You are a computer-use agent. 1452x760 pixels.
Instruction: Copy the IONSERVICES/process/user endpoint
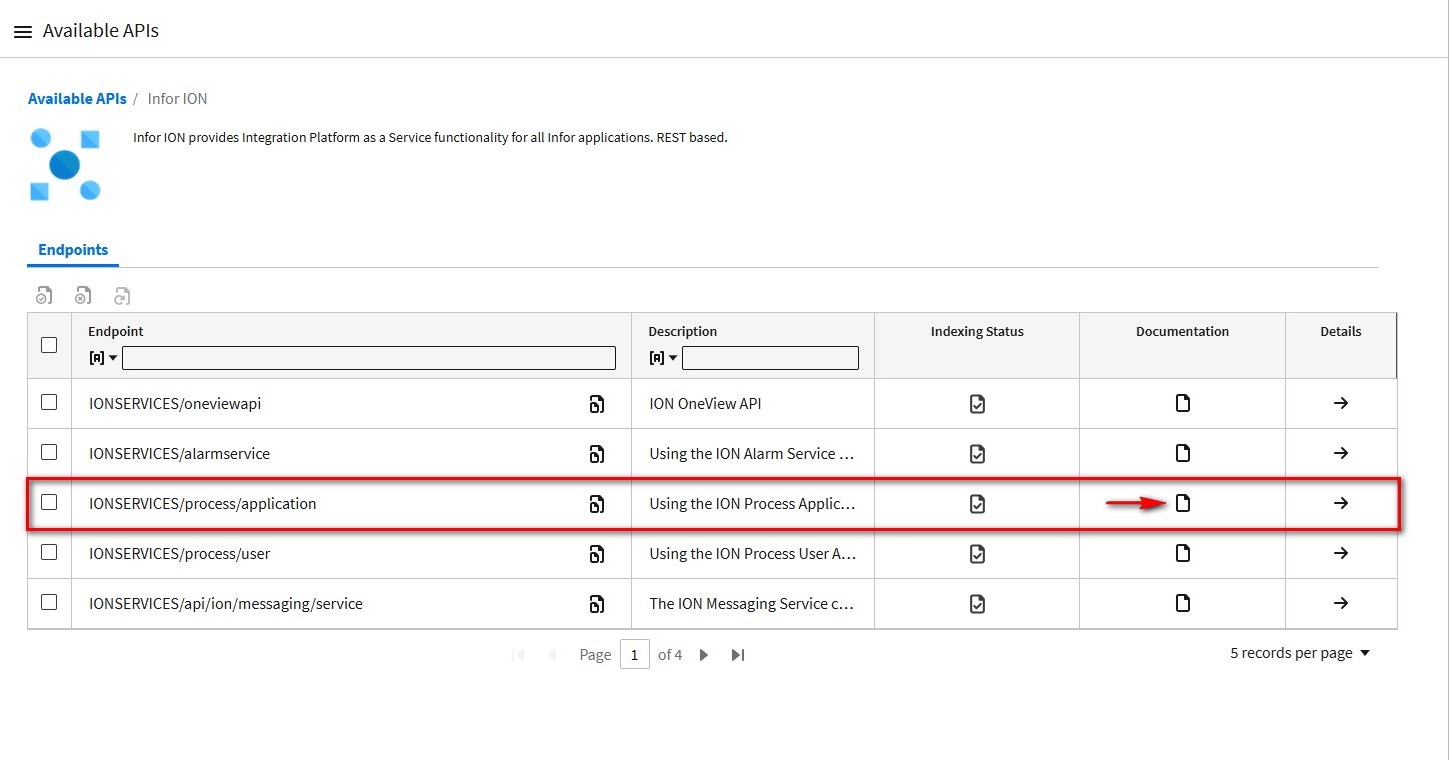coord(596,554)
